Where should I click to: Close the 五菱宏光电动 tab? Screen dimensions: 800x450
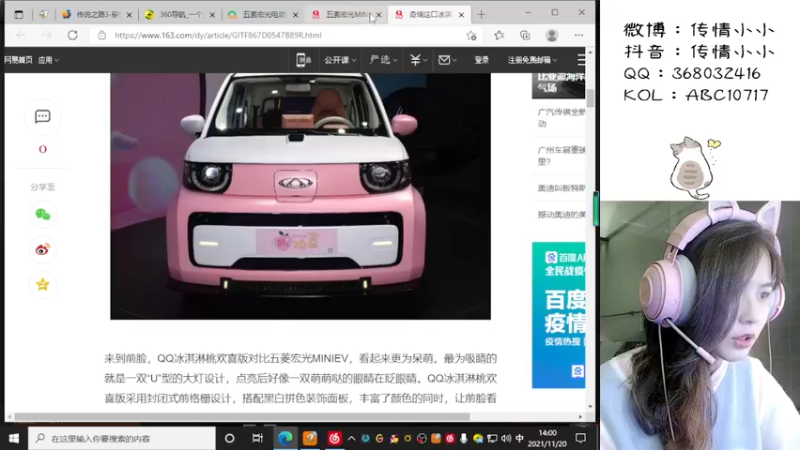tap(295, 15)
